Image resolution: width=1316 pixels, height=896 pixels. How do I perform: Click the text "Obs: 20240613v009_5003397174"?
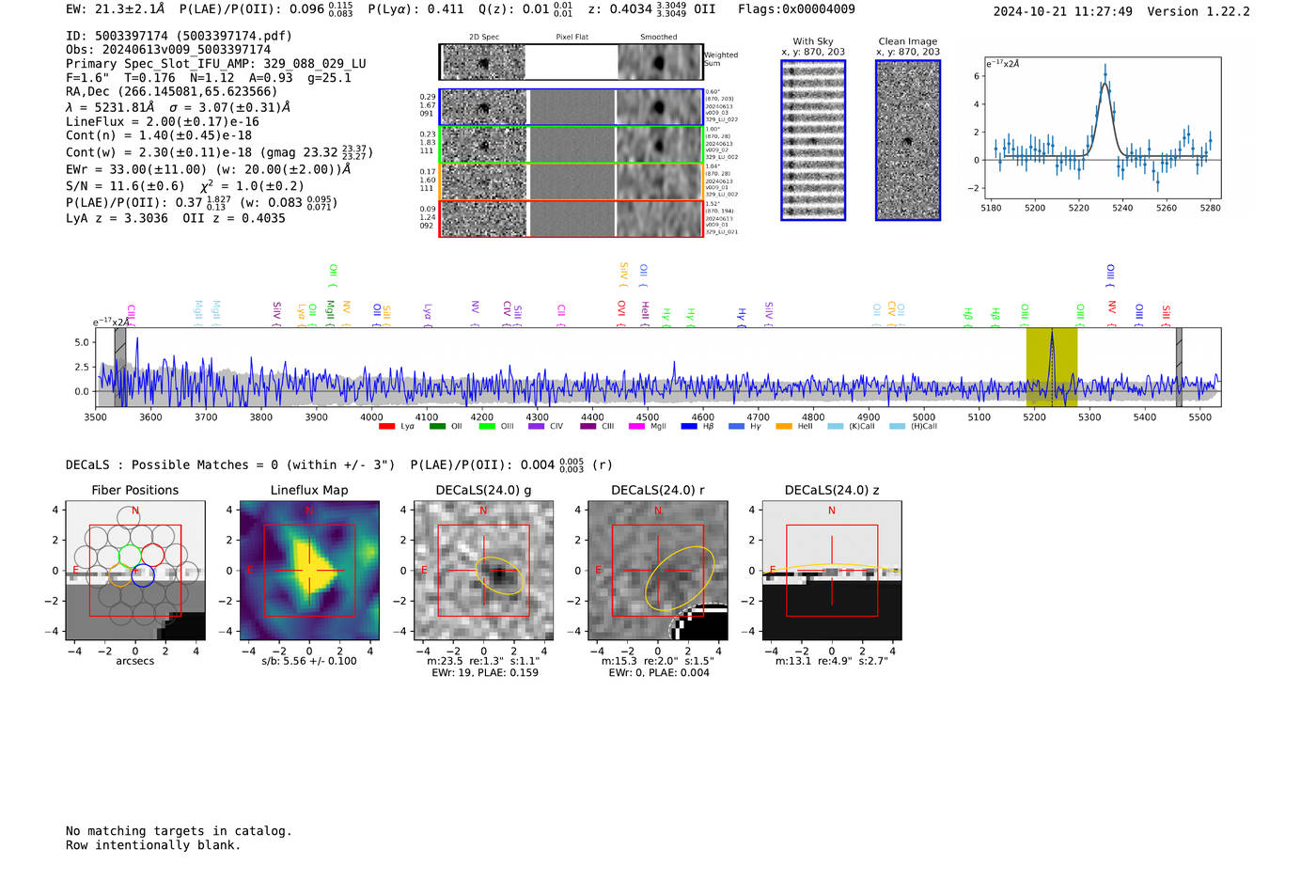coord(168,50)
